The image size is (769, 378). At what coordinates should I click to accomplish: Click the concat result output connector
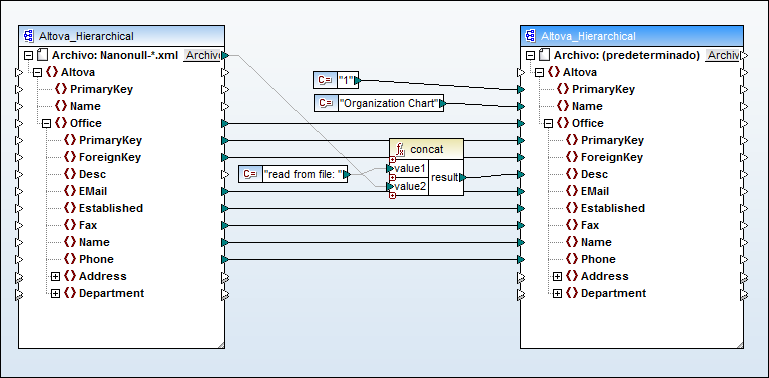click(462, 177)
